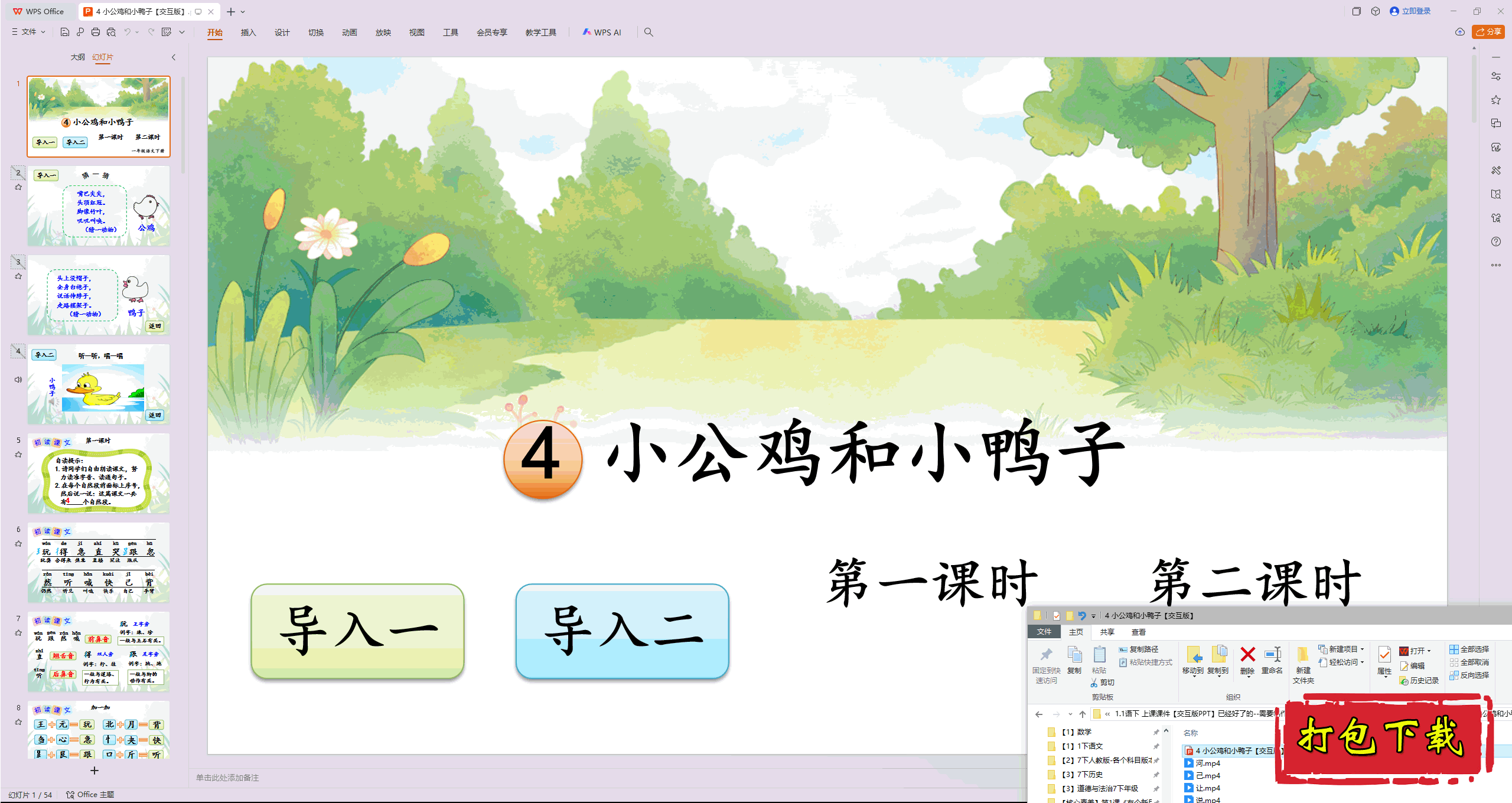This screenshot has height=803, width=1512.
Task: Click the Save icon in quick toolbar
Action: pos(65,32)
